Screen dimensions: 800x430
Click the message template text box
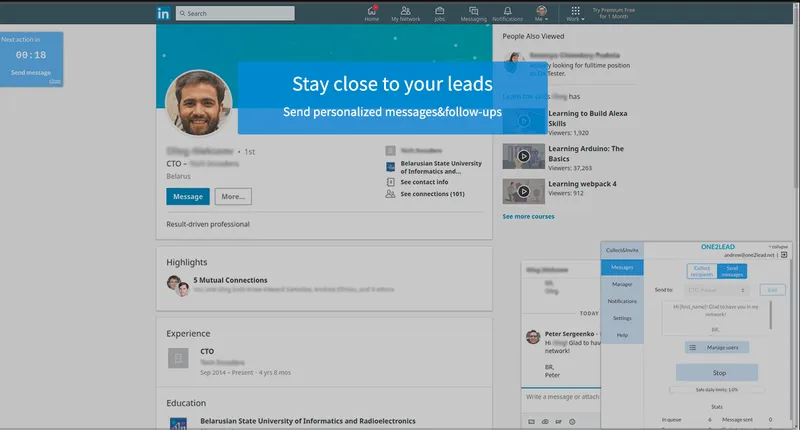click(715, 318)
